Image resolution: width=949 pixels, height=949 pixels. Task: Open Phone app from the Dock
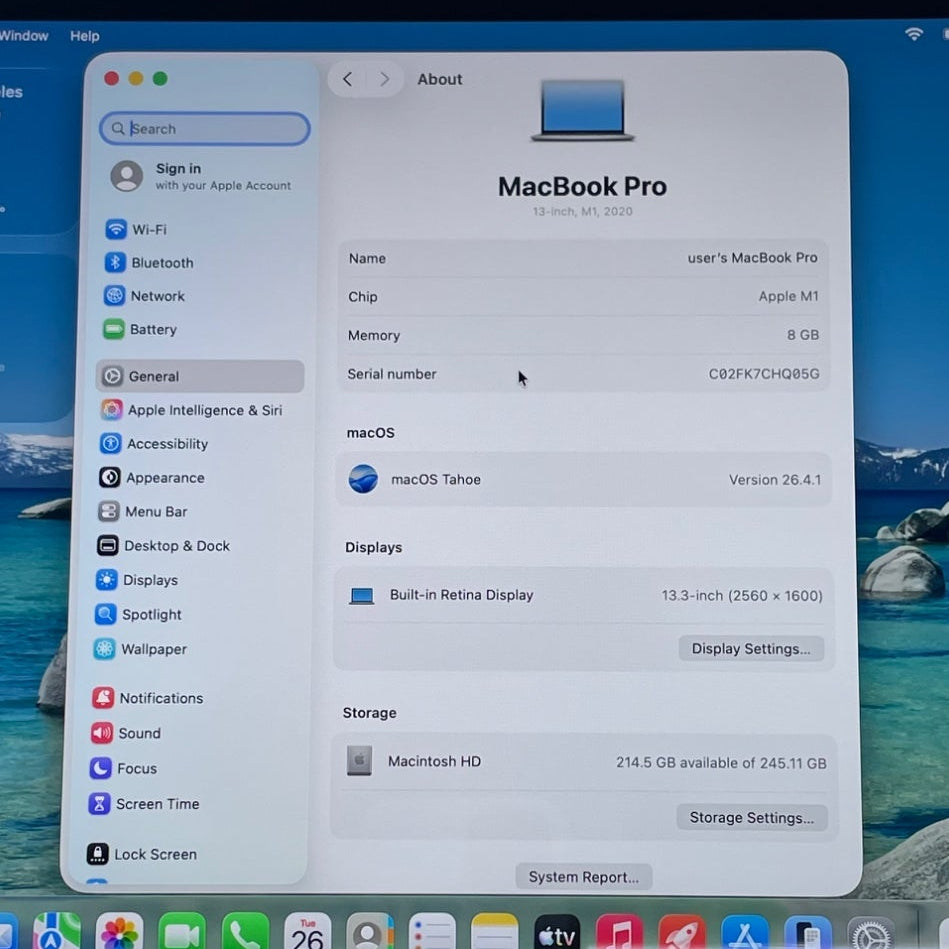click(x=245, y=932)
